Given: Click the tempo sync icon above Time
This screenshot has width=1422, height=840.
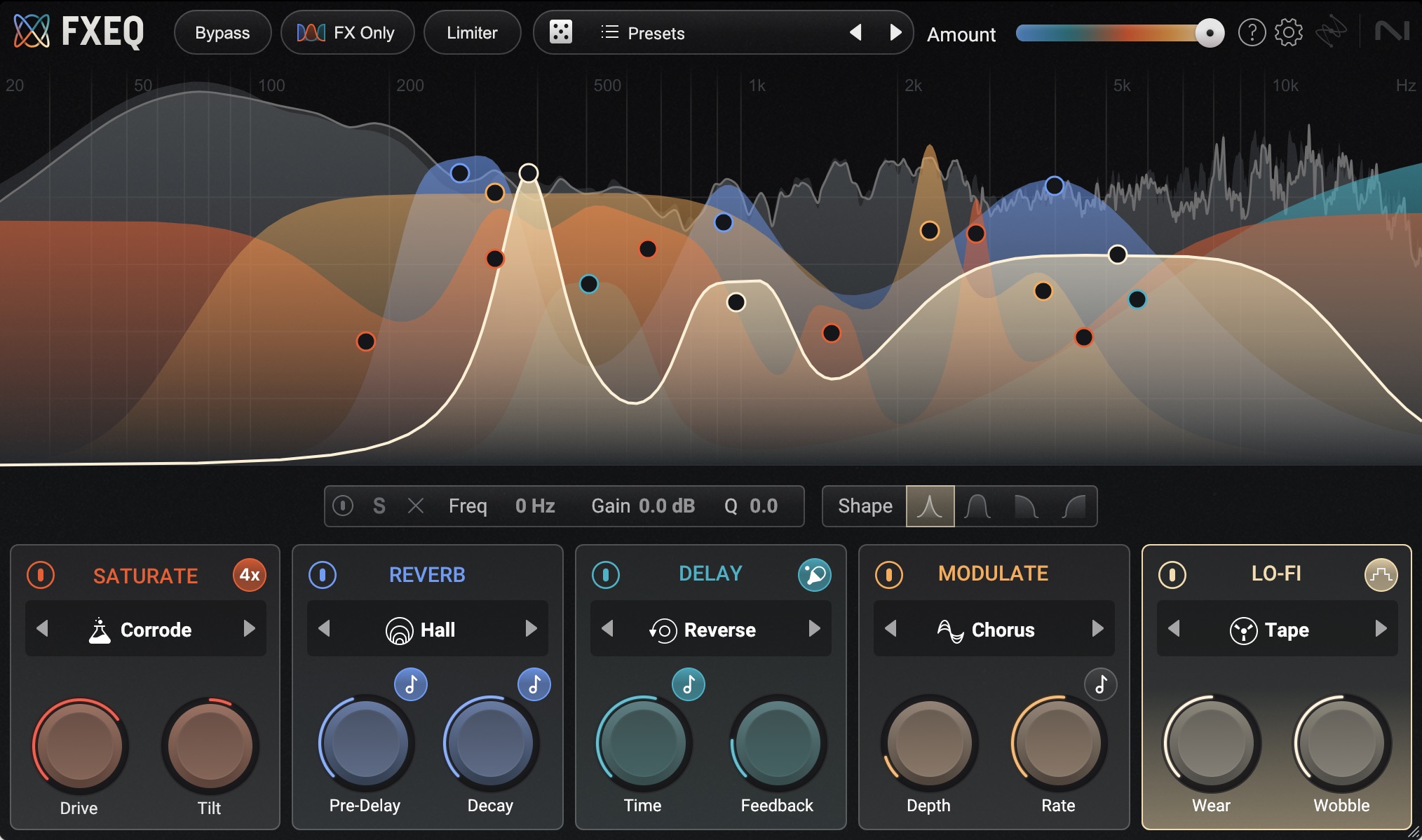Looking at the screenshot, I should pyautogui.click(x=689, y=684).
